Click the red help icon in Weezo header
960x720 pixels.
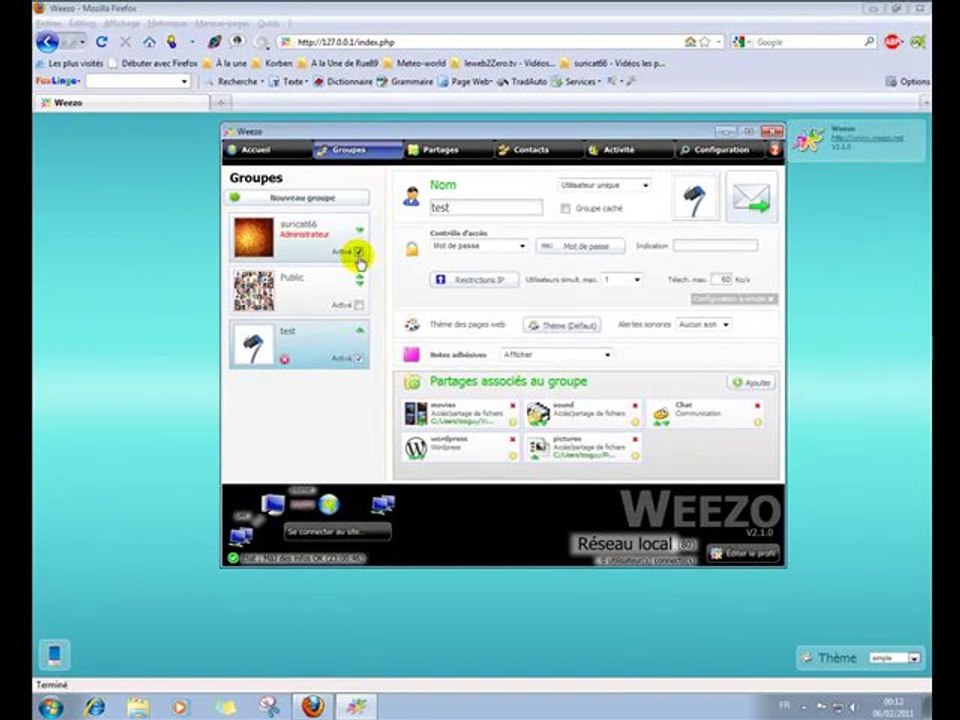[774, 150]
